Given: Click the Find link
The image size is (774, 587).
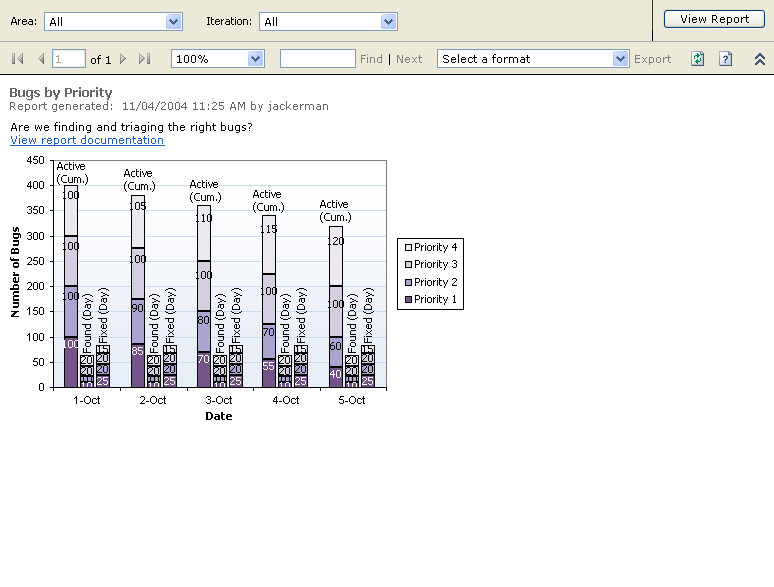Looking at the screenshot, I should click(371, 59).
